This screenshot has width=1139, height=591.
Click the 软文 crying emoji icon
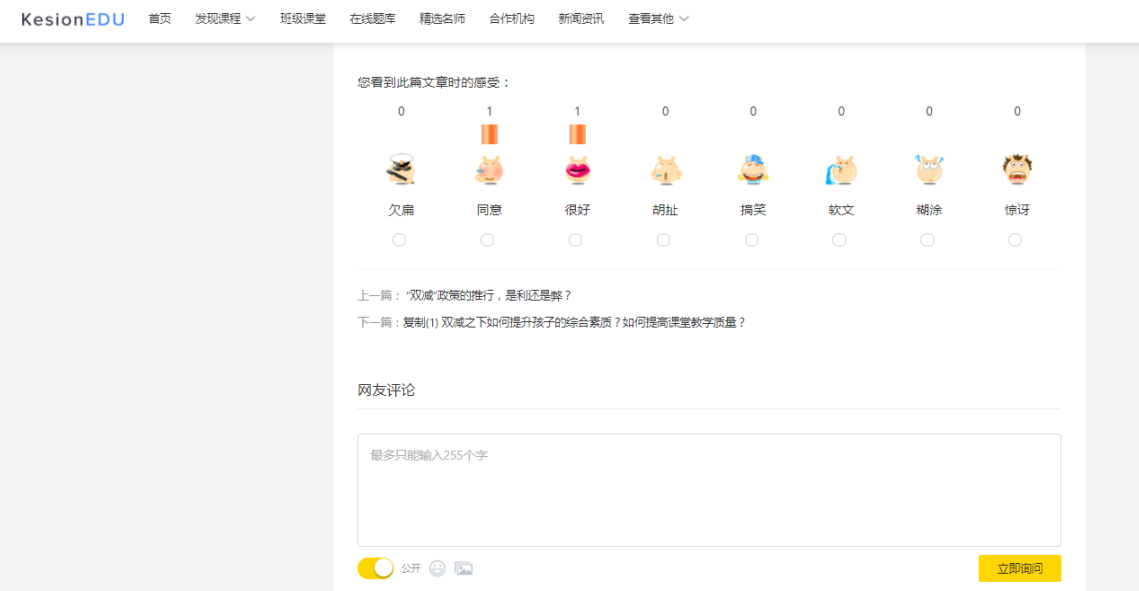[x=840, y=170]
